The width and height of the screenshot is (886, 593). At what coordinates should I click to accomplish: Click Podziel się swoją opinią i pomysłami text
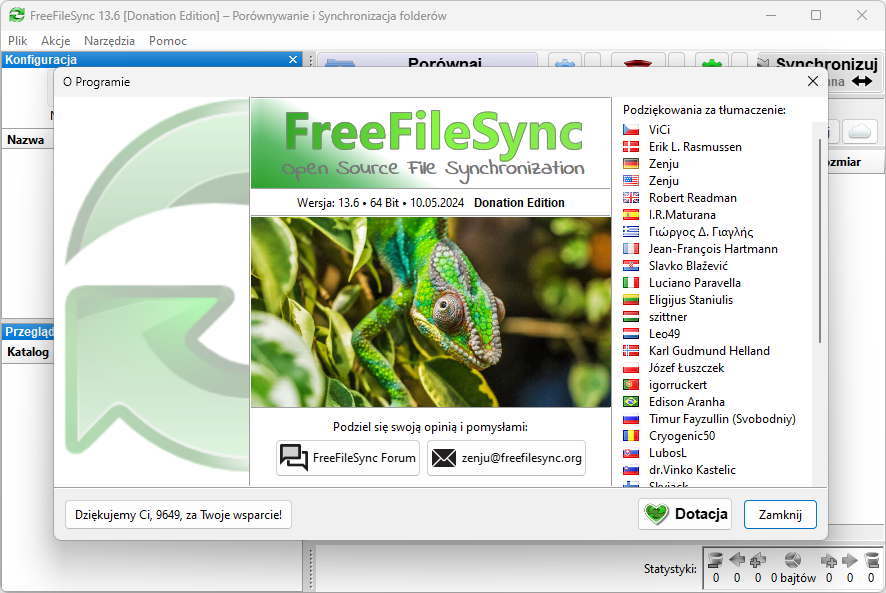(x=430, y=427)
